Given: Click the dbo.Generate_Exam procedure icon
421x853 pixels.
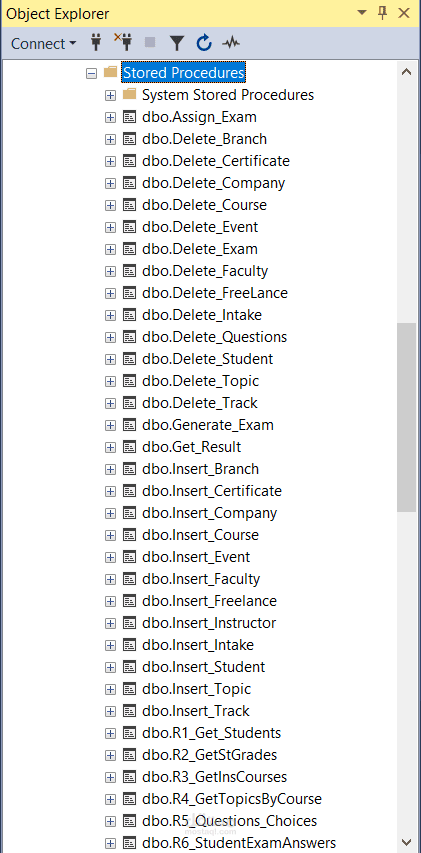Looking at the screenshot, I should 129,425.
